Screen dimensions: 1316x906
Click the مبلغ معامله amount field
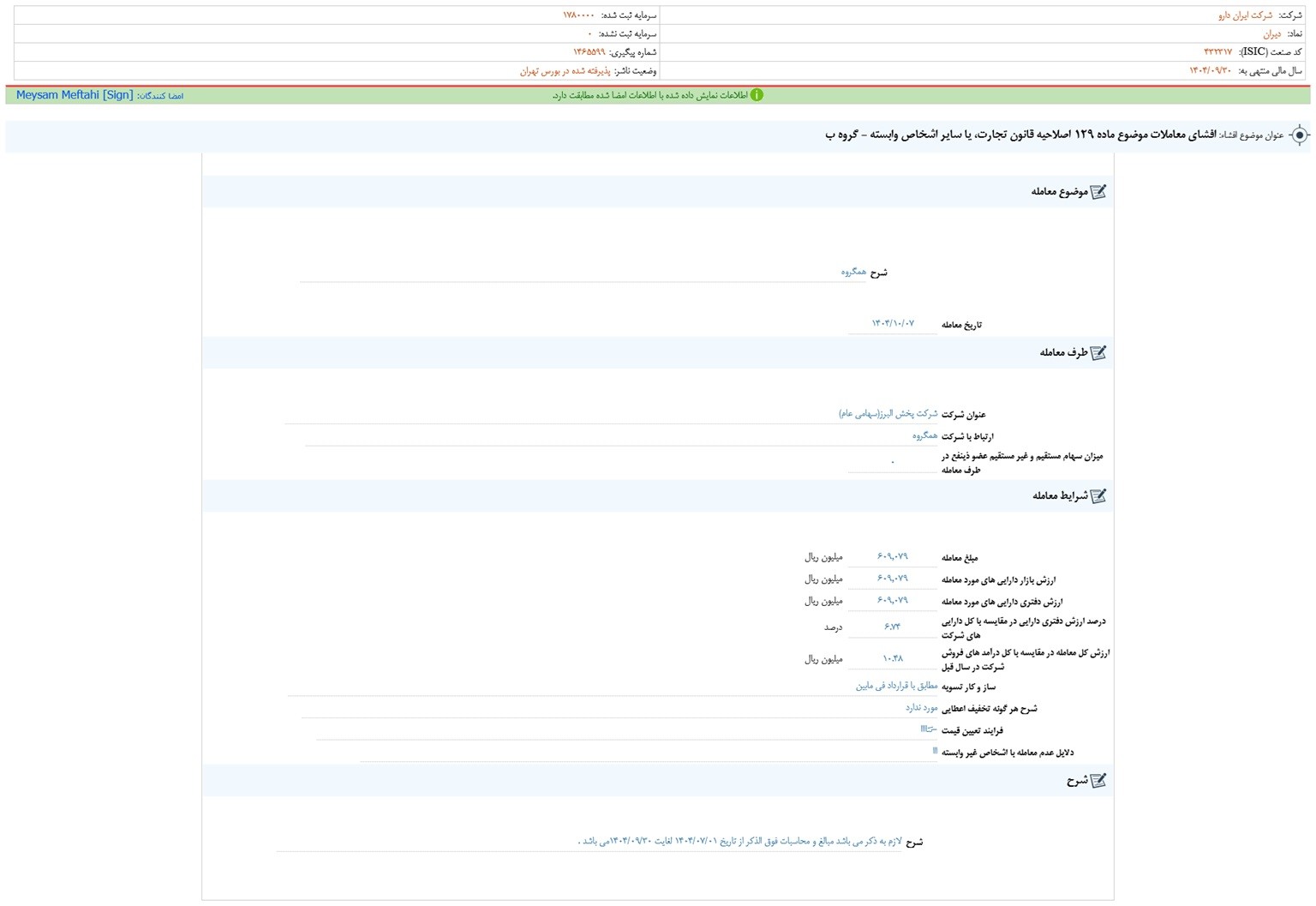[893, 557]
